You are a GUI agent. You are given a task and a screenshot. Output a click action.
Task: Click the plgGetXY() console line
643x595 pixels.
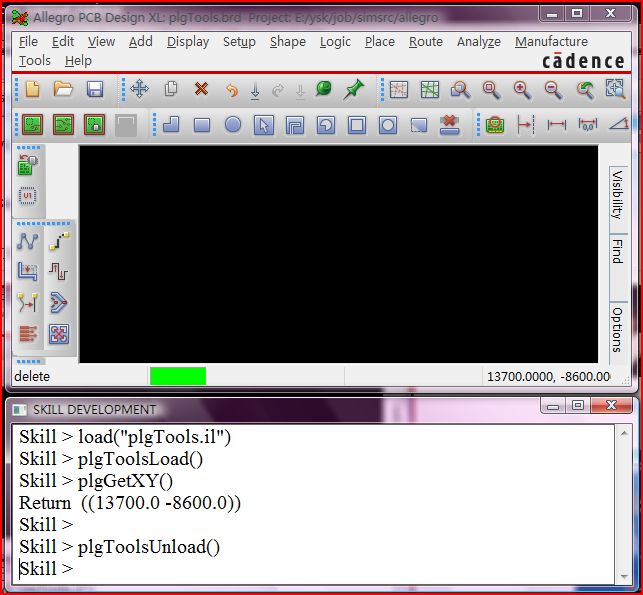click(96, 481)
